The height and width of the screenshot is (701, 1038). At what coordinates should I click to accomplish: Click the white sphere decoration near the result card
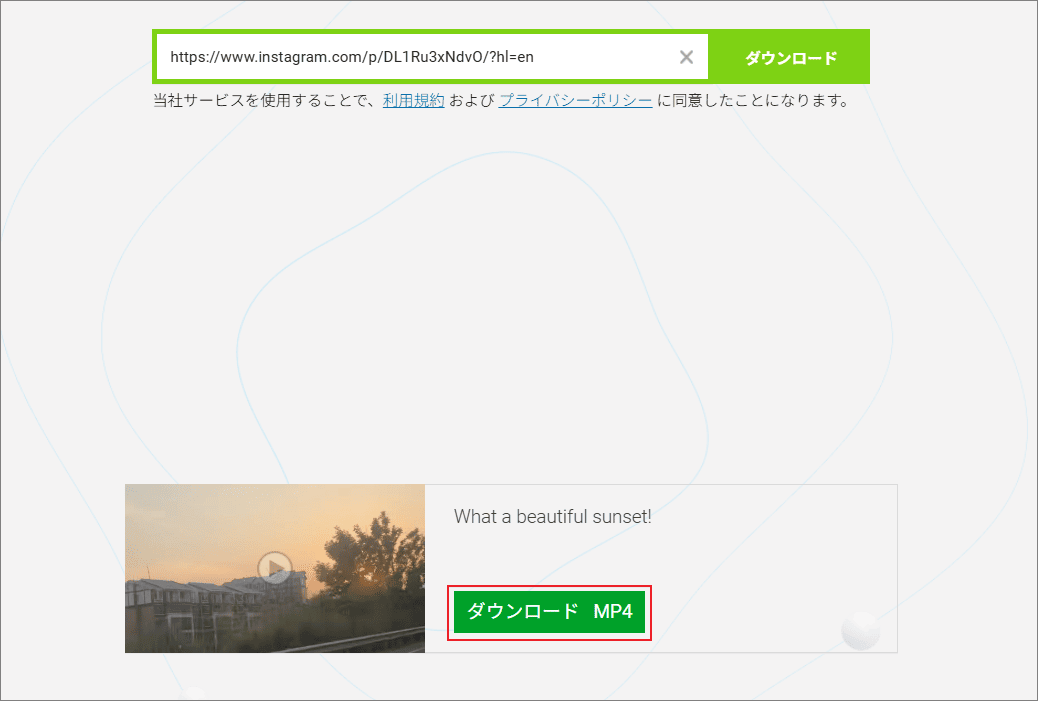(860, 632)
